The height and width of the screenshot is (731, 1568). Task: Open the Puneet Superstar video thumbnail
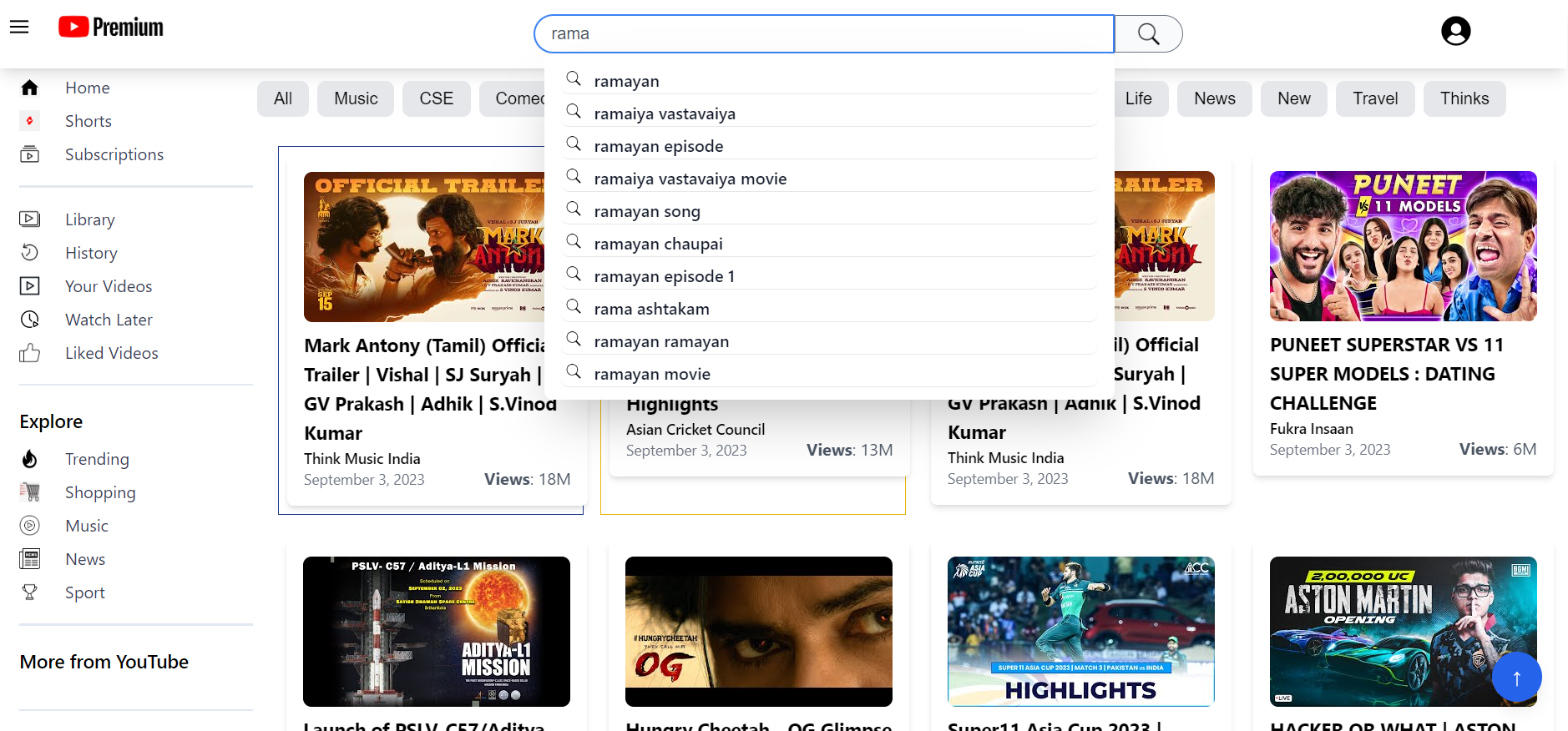pyautogui.click(x=1403, y=246)
